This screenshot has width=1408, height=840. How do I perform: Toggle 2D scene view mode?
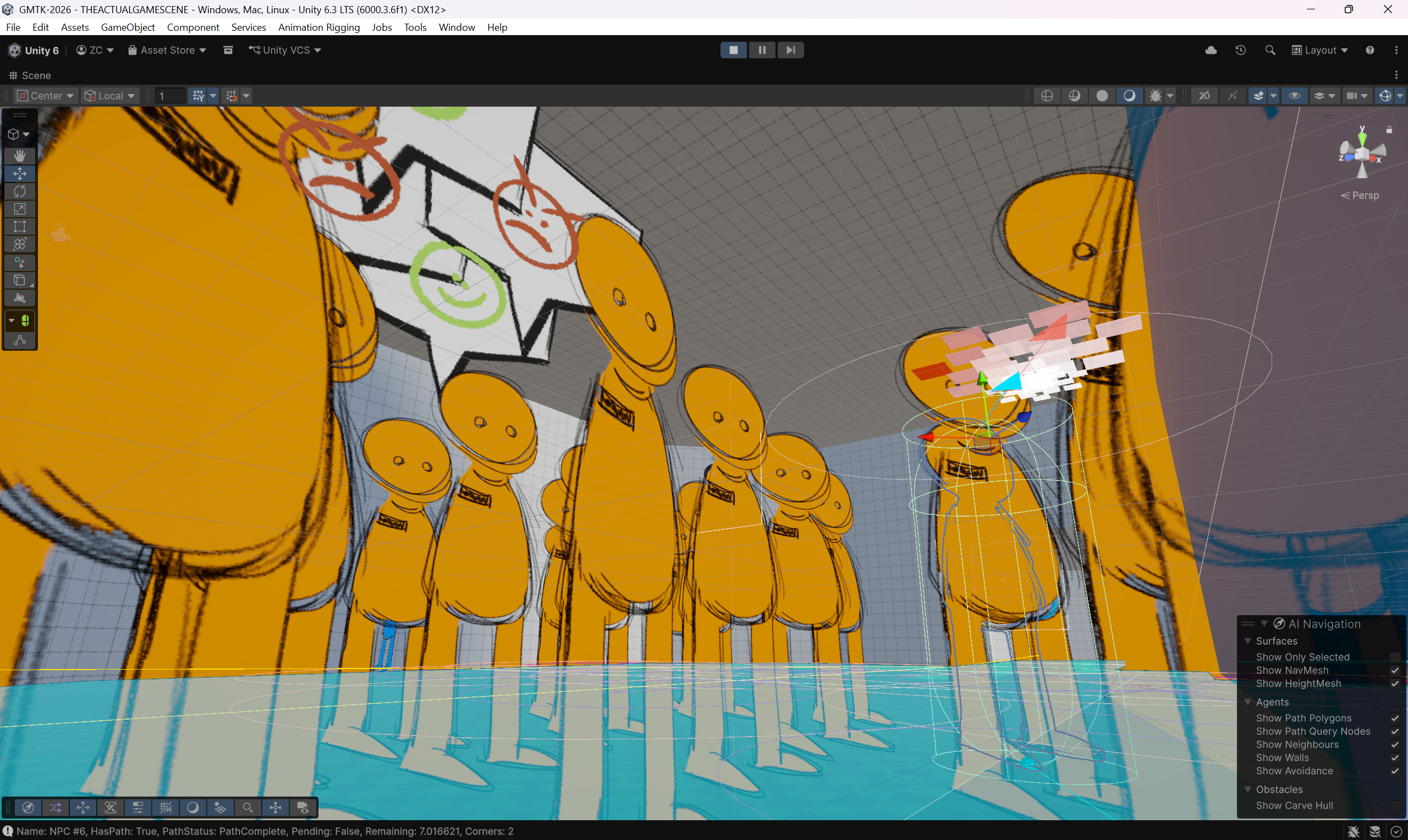(1204, 96)
